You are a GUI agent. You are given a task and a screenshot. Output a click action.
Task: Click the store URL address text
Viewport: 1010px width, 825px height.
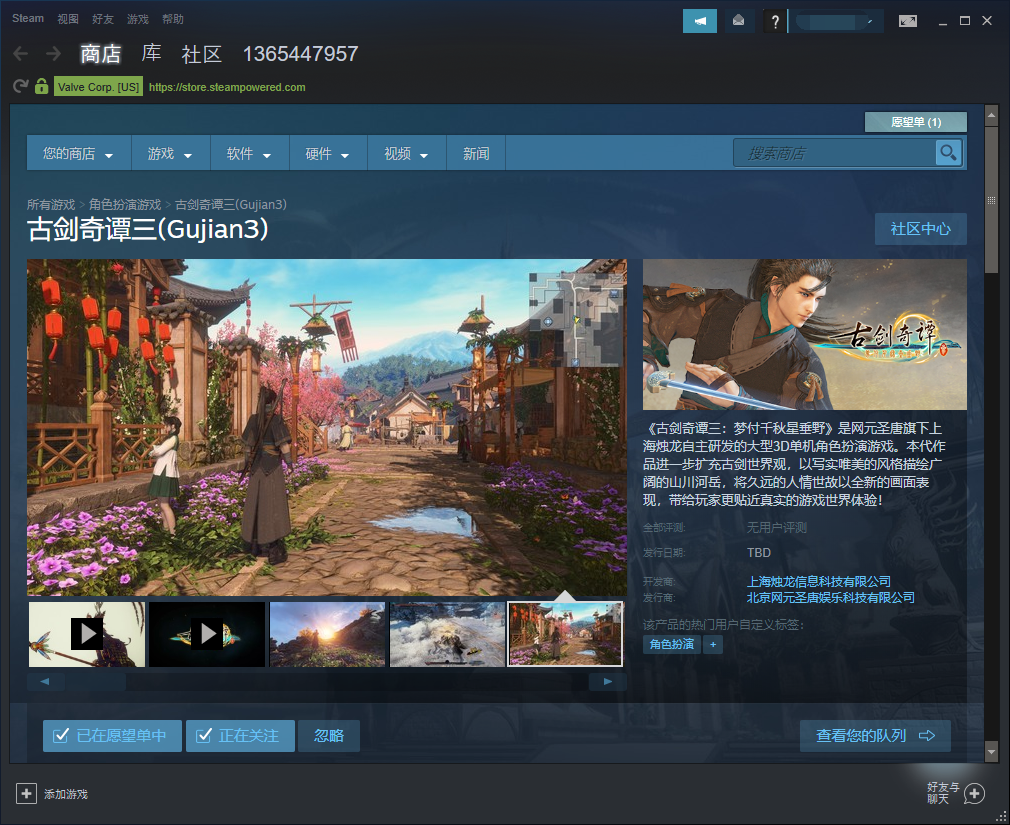227,87
